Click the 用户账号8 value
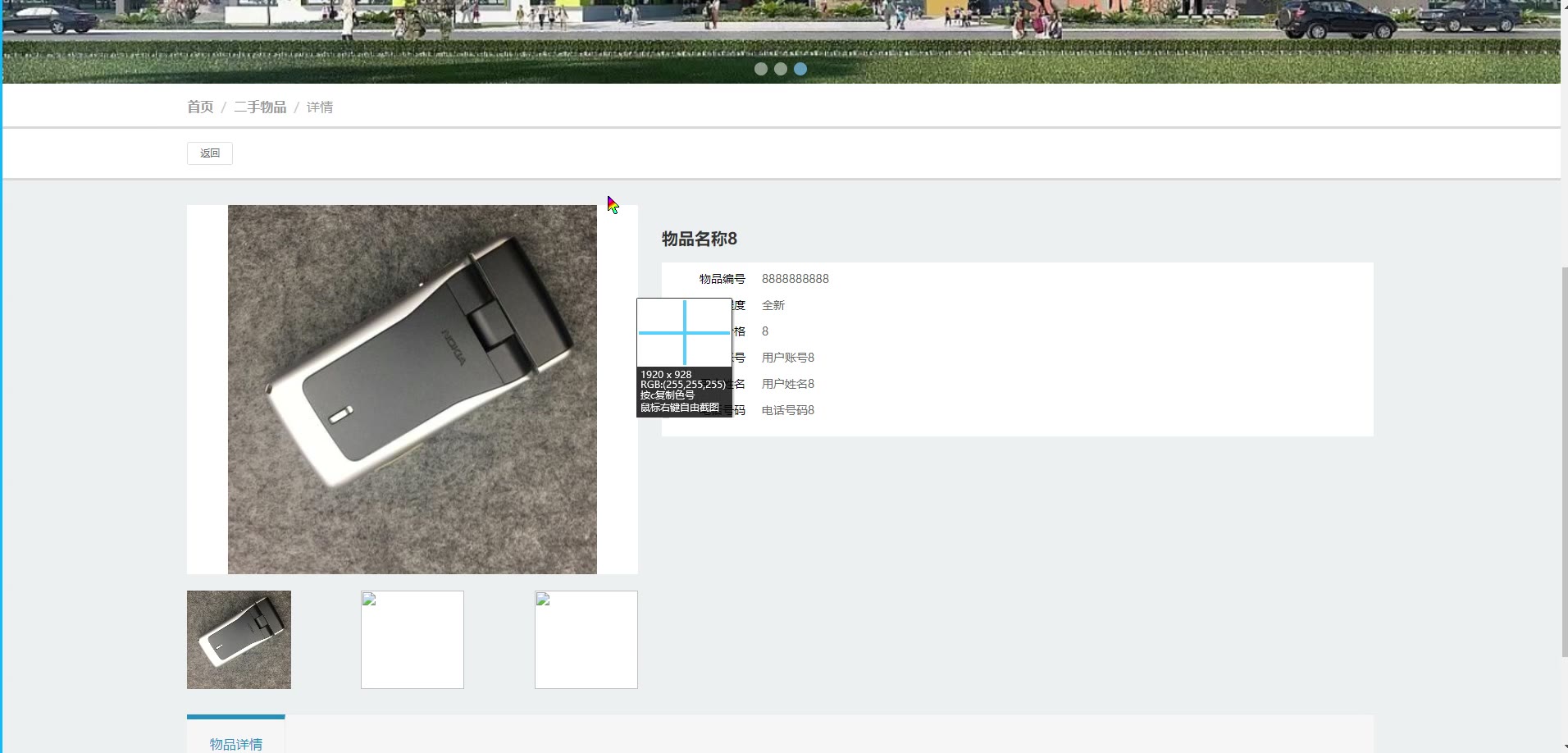The height and width of the screenshot is (753, 1568). click(x=788, y=358)
